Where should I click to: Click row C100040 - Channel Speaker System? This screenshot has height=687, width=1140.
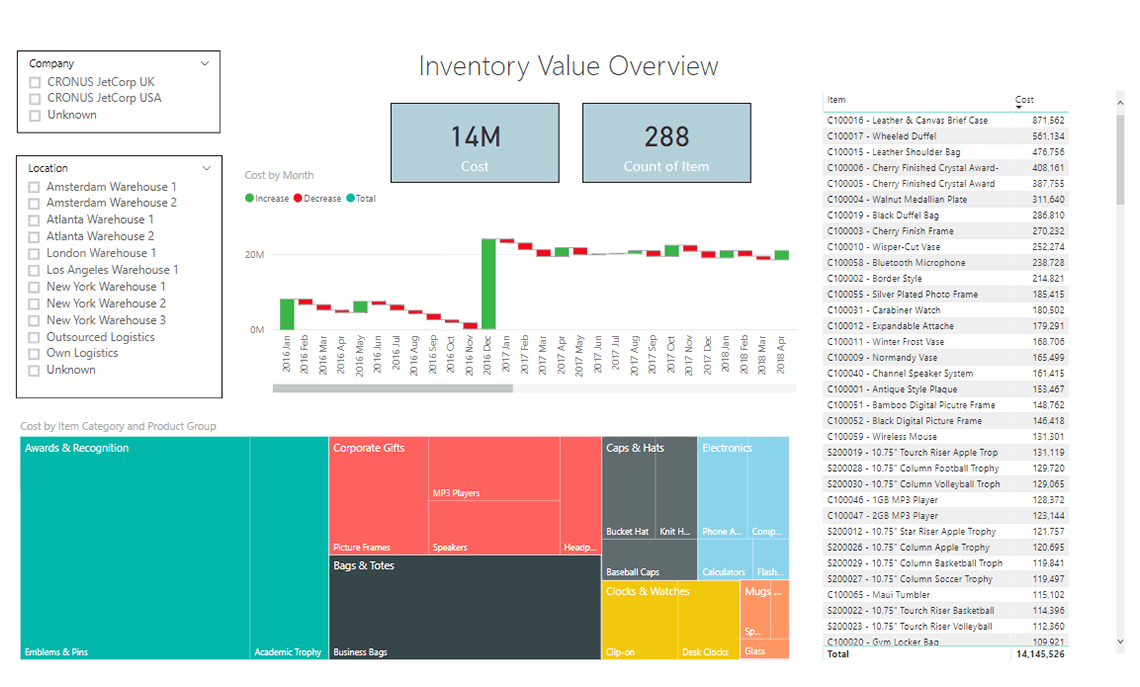tap(945, 374)
